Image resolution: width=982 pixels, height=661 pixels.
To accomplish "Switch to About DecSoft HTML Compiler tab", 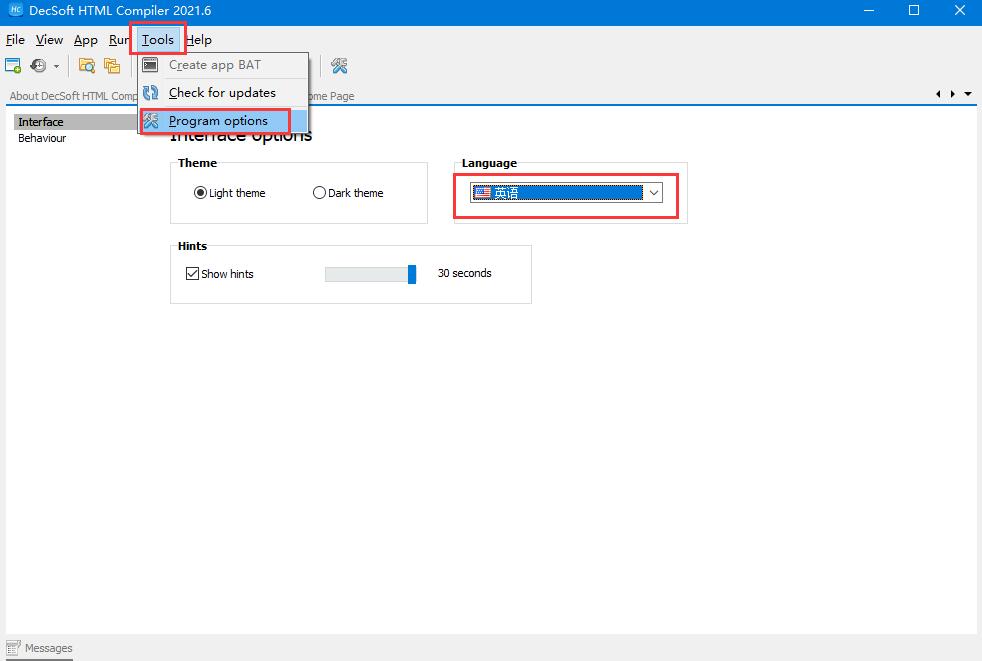I will 73,96.
